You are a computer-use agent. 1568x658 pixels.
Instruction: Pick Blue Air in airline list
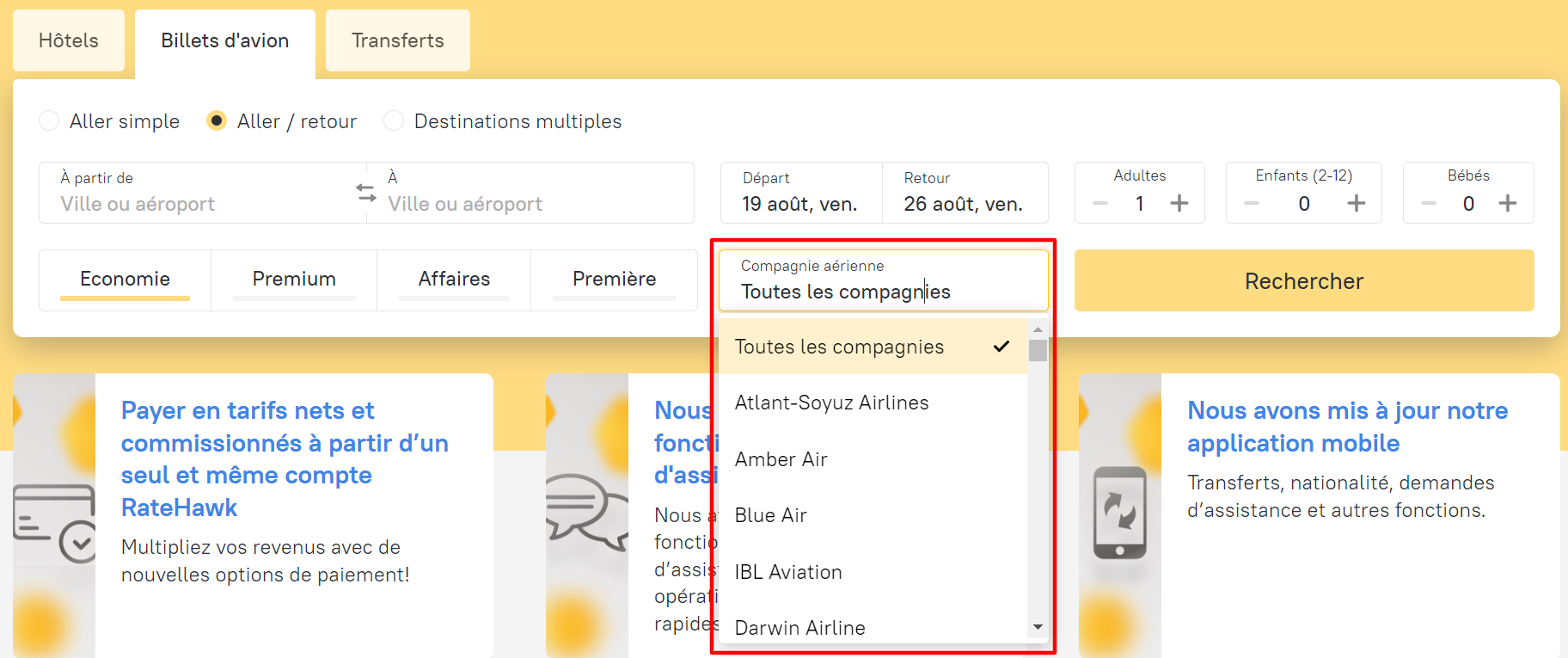tap(770, 515)
